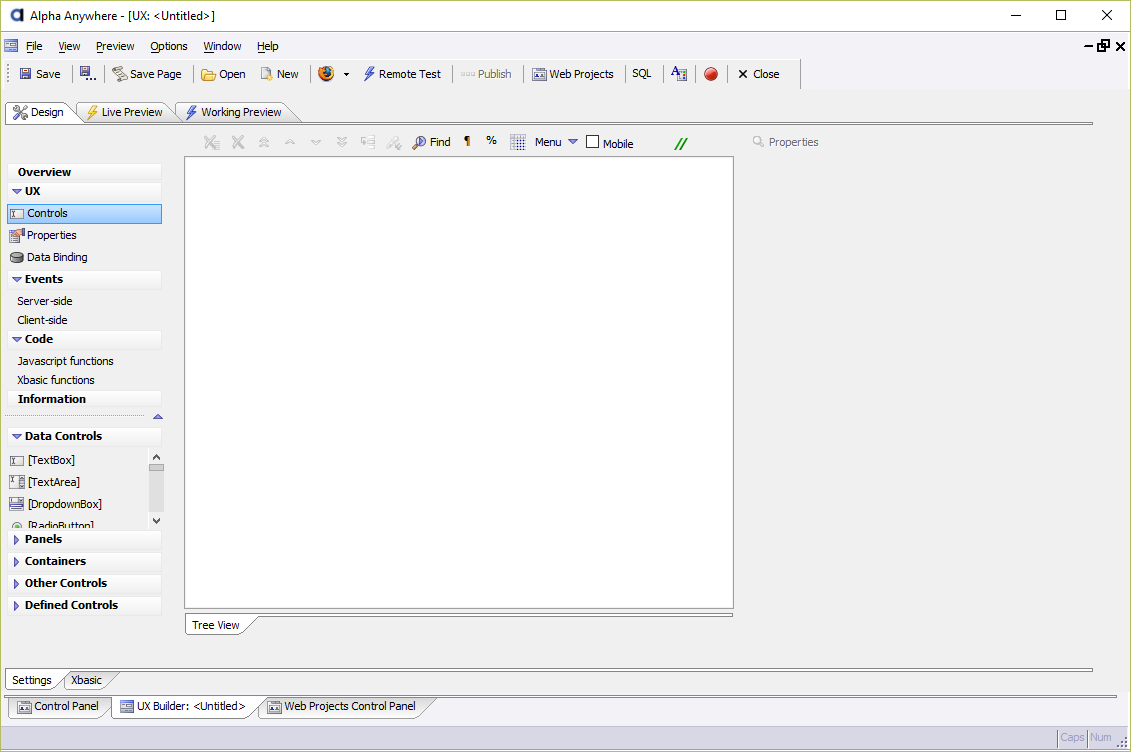Click the paragraph mark icon
This screenshot has width=1131, height=752.
click(x=467, y=141)
